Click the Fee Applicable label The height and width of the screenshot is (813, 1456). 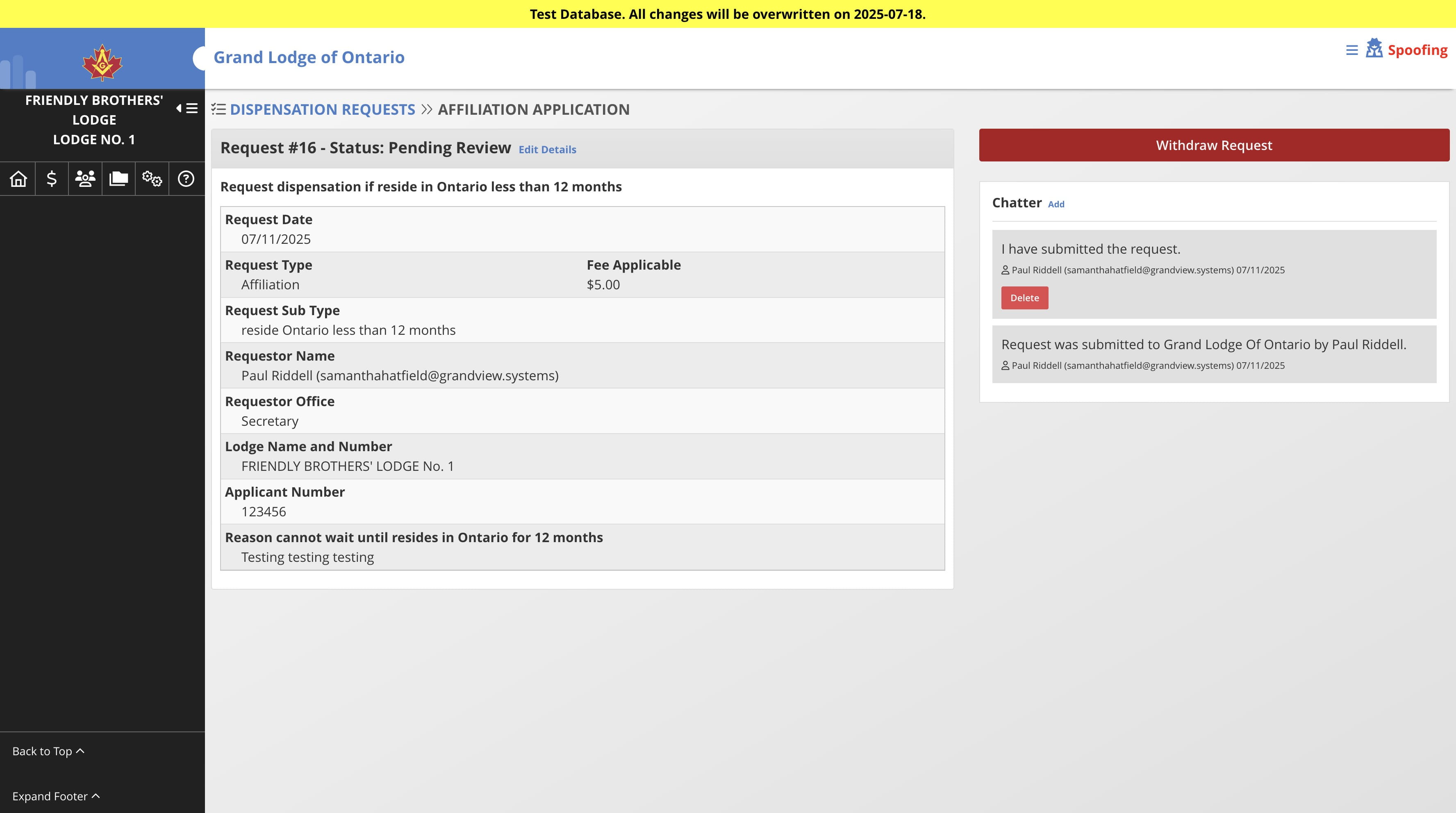pos(634,265)
